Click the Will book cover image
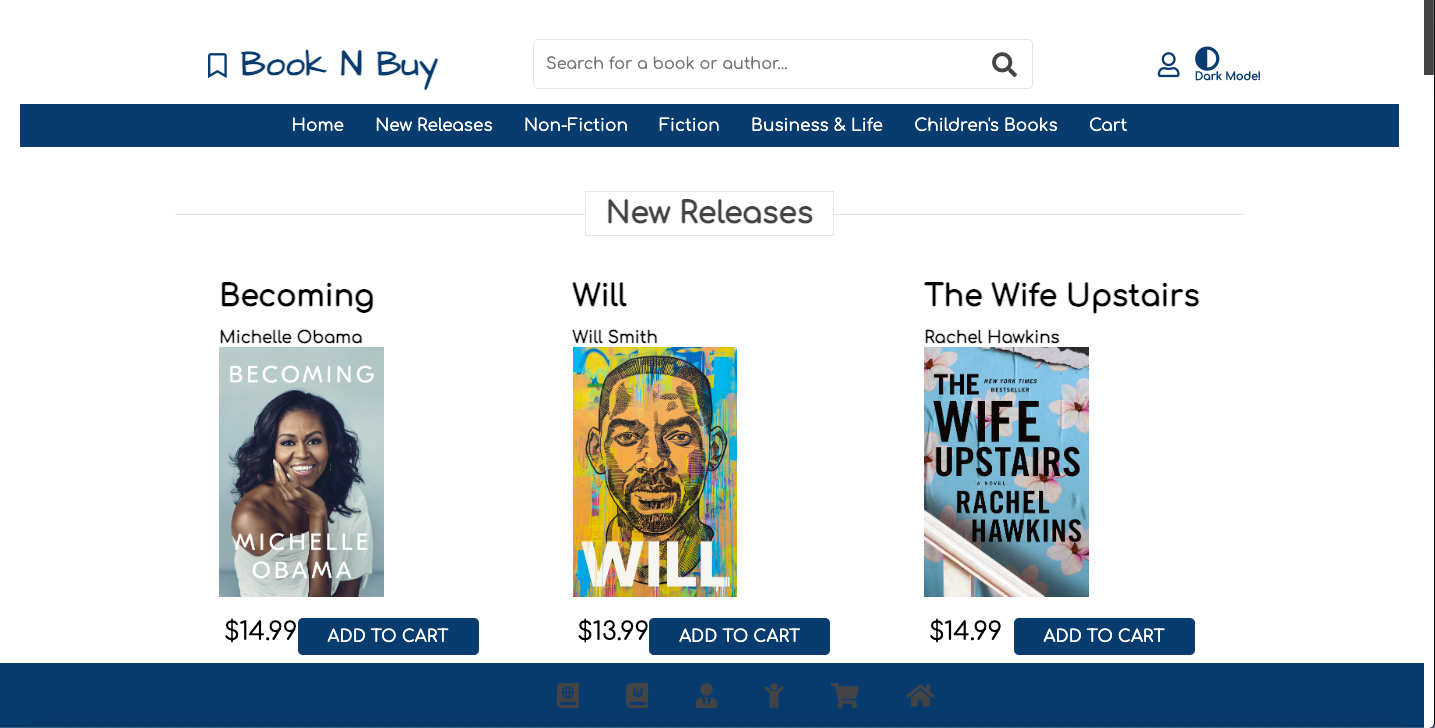Viewport: 1435px width, 728px height. click(x=655, y=472)
